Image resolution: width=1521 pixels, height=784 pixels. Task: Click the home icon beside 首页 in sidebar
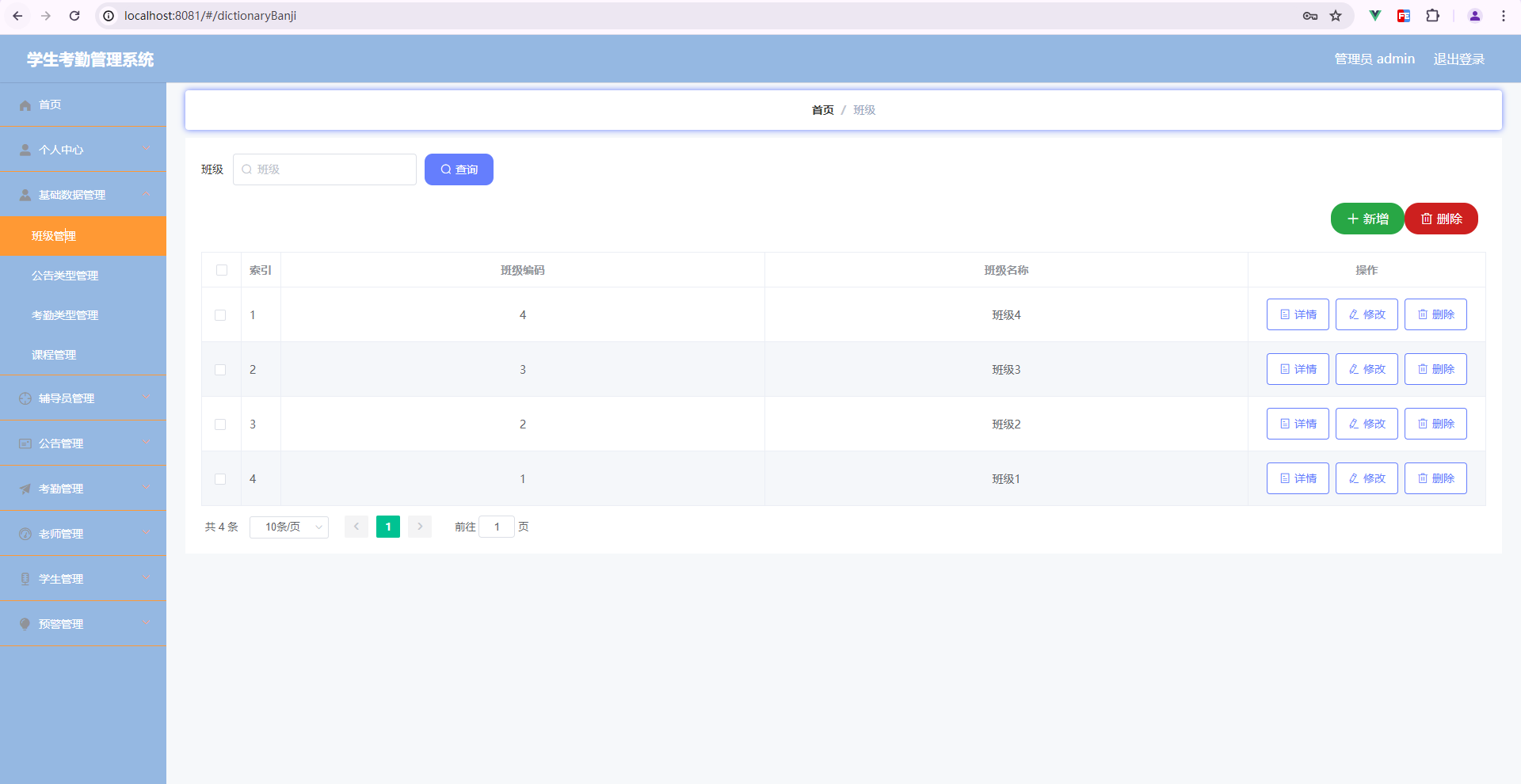(x=25, y=105)
